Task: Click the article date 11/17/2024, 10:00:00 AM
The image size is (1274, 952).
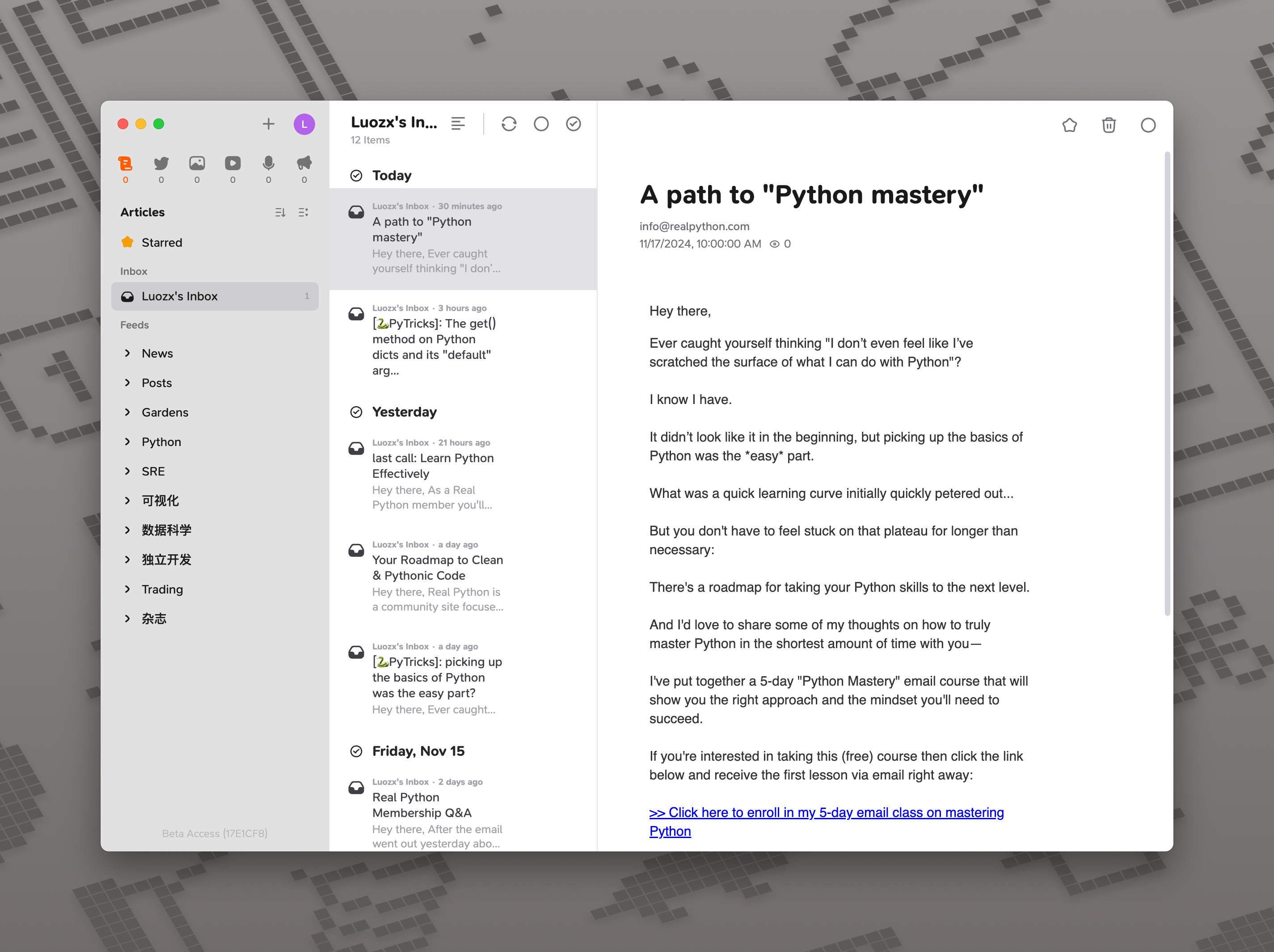Action: [700, 244]
